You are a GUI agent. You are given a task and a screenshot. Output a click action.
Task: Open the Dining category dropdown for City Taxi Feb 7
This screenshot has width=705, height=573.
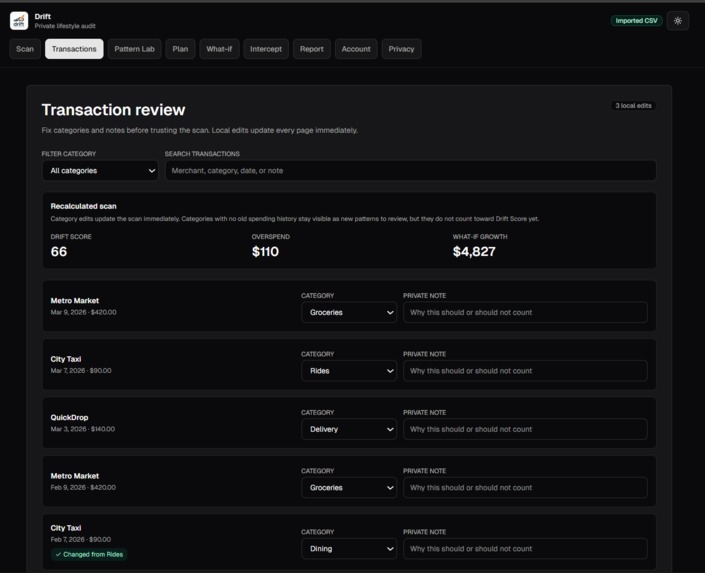tap(349, 549)
